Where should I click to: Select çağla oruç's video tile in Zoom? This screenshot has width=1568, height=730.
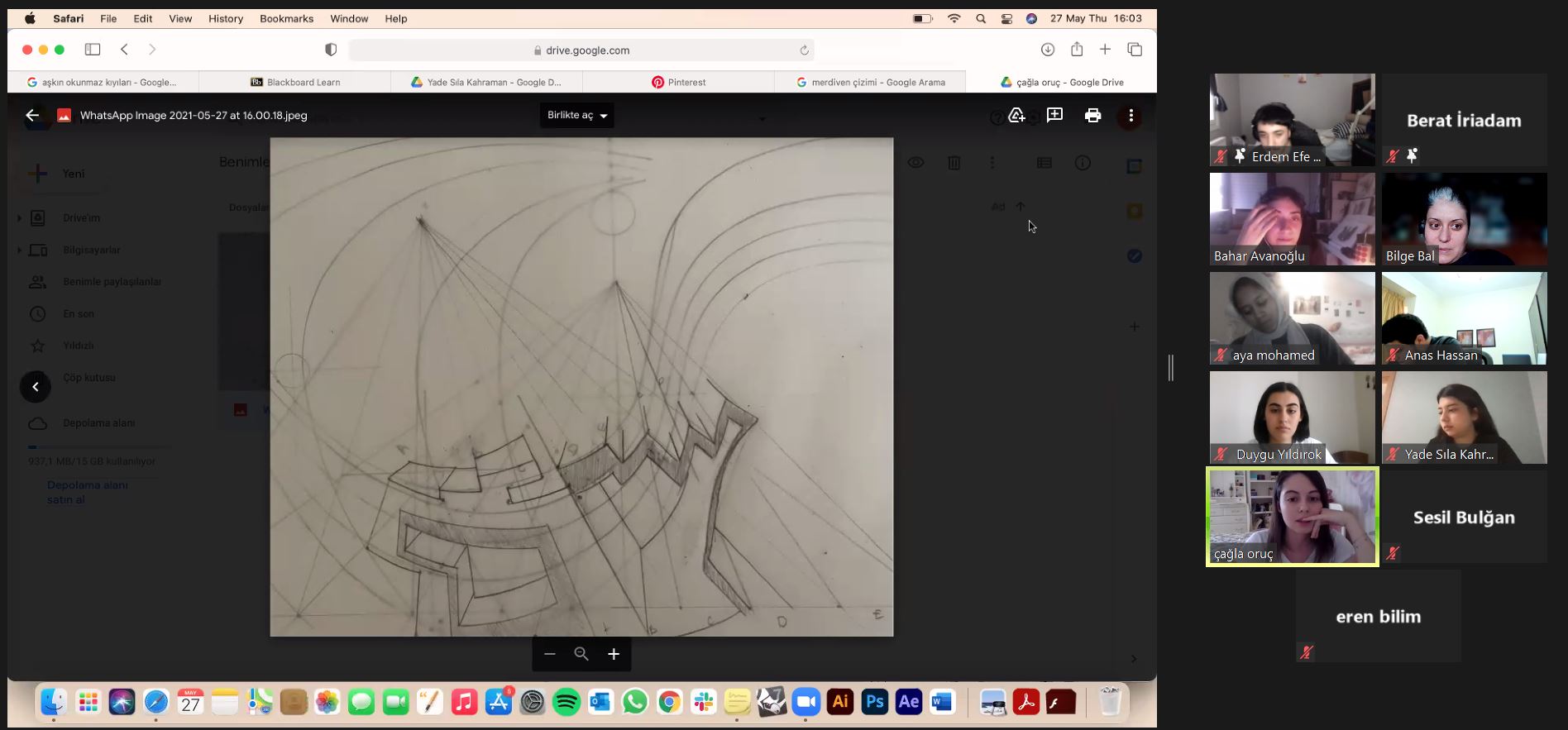pos(1292,517)
